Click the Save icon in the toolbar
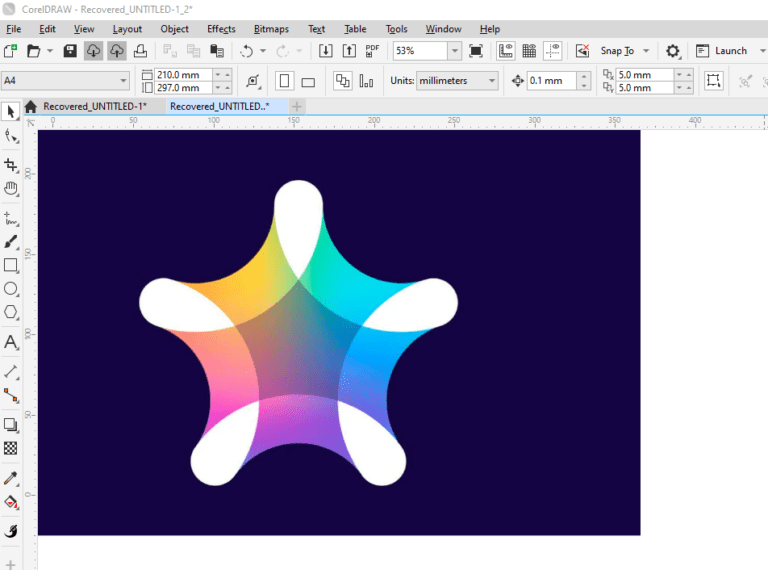This screenshot has height=570, width=768. click(70, 51)
